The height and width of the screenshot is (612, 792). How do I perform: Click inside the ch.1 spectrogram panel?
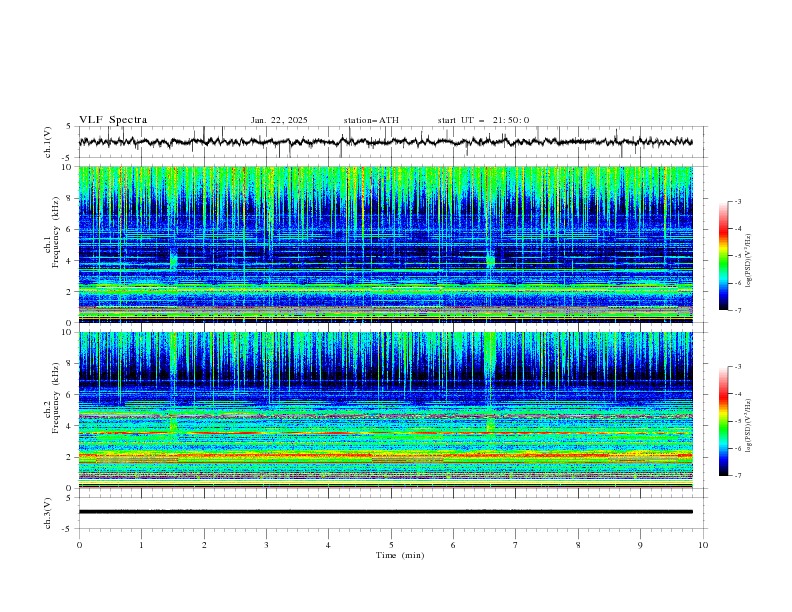coord(385,244)
